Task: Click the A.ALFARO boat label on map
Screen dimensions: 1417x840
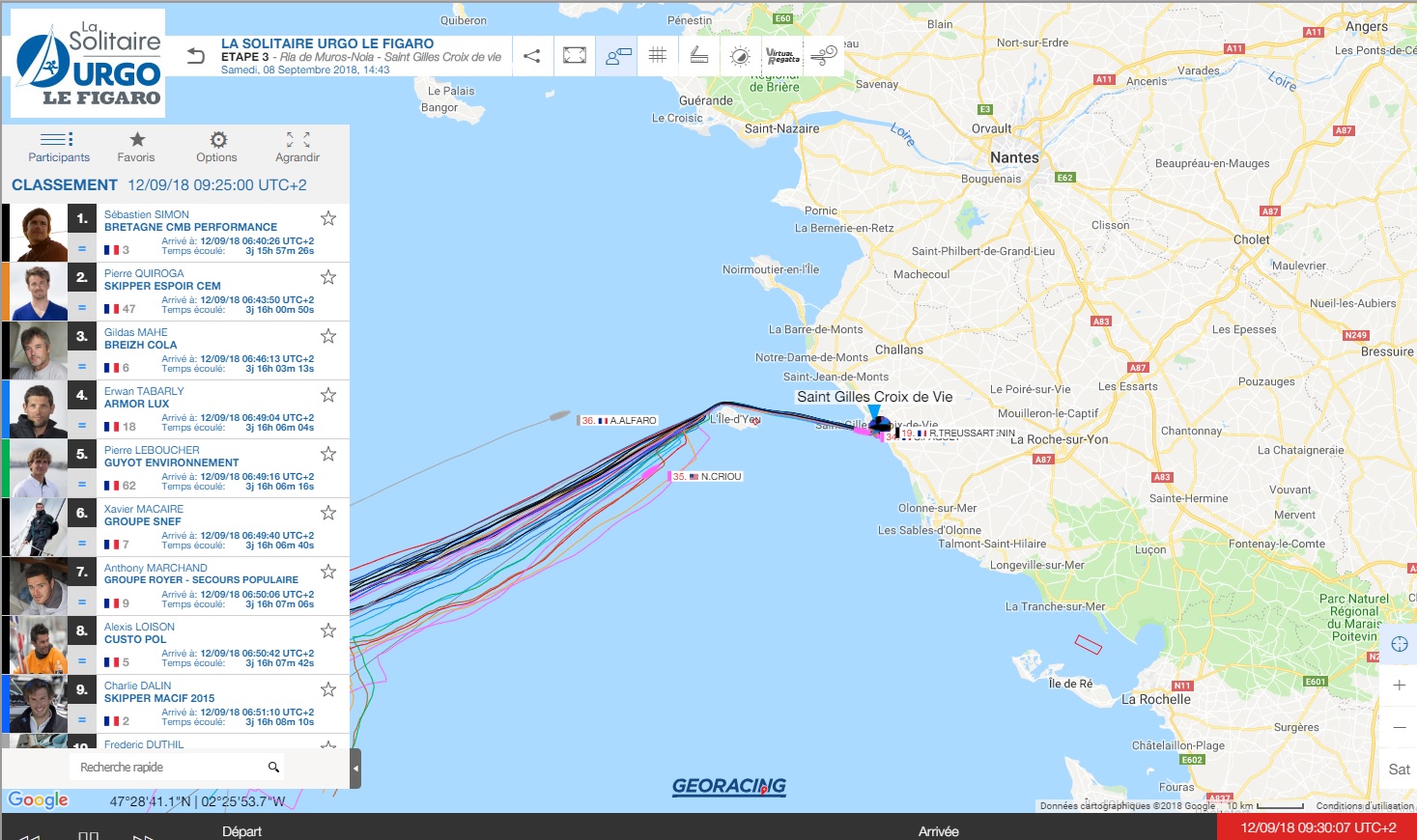Action: pyautogui.click(x=618, y=421)
